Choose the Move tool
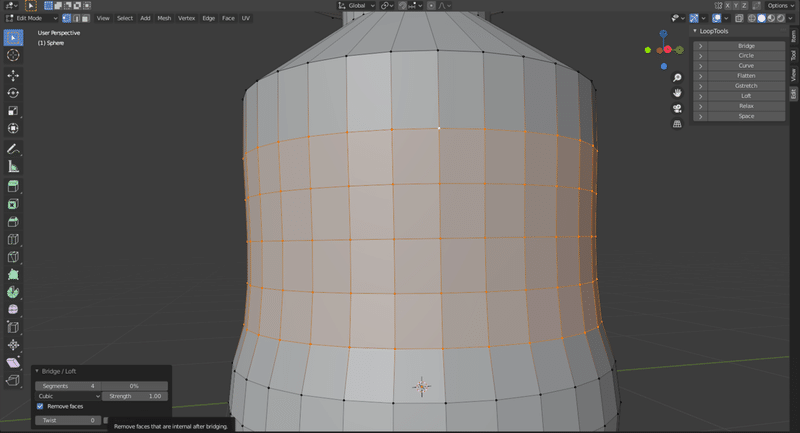Viewport: 800px width, 433px height. pos(13,75)
